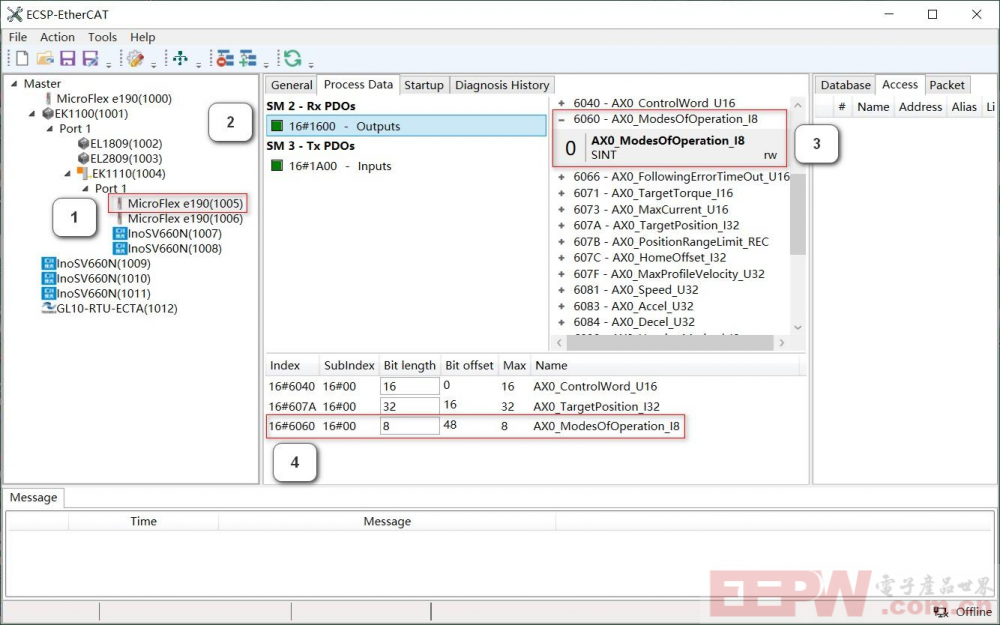The height and width of the screenshot is (625, 1000).
Task: Select MicroFlex e190(1005) in the tree
Action: [x=185, y=203]
